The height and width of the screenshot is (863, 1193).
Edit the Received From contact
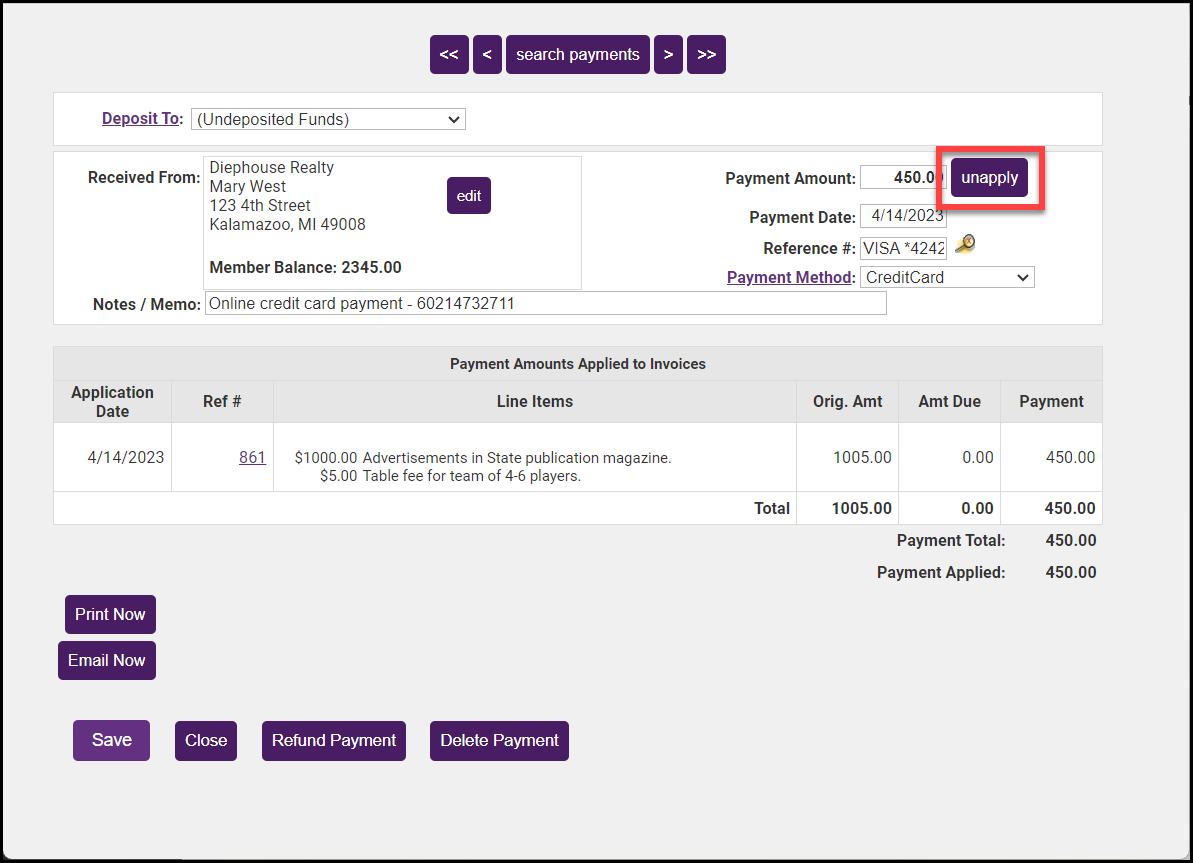(x=468, y=196)
